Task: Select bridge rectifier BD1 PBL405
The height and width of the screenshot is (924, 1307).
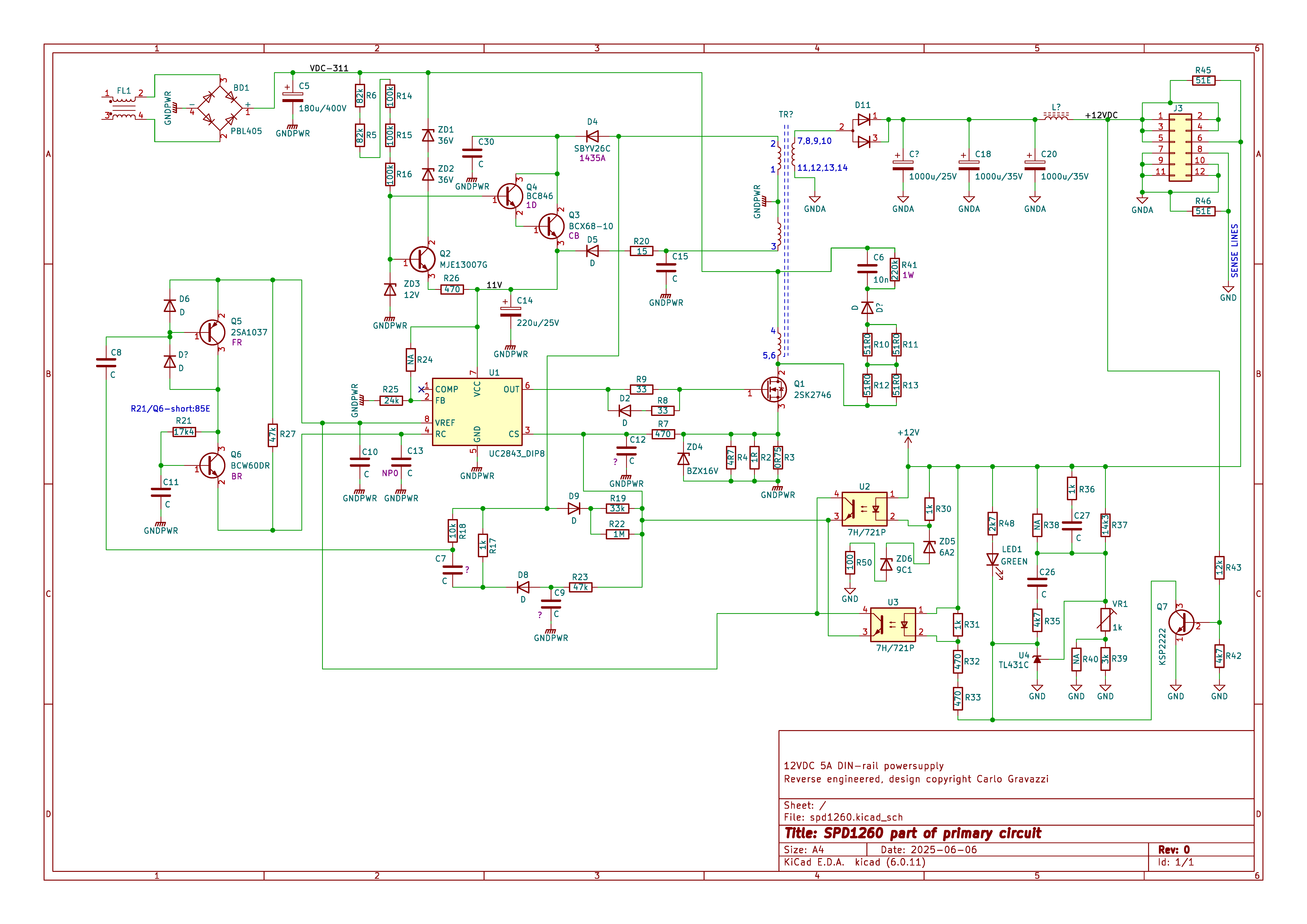Action: [x=220, y=108]
